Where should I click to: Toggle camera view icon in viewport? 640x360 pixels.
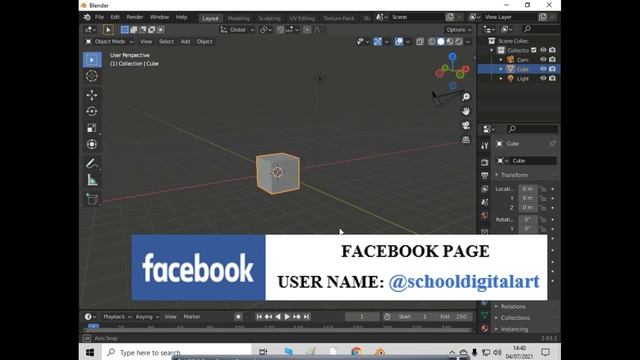coord(466,125)
